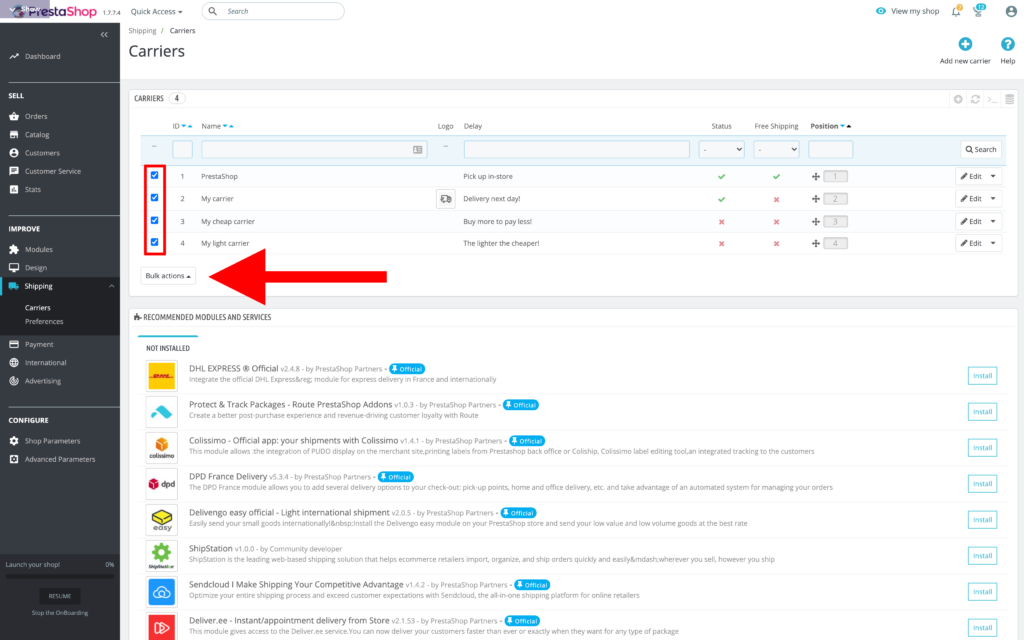Click the add carrier circle icon in panel header
1024x640 pixels.
coord(958,99)
